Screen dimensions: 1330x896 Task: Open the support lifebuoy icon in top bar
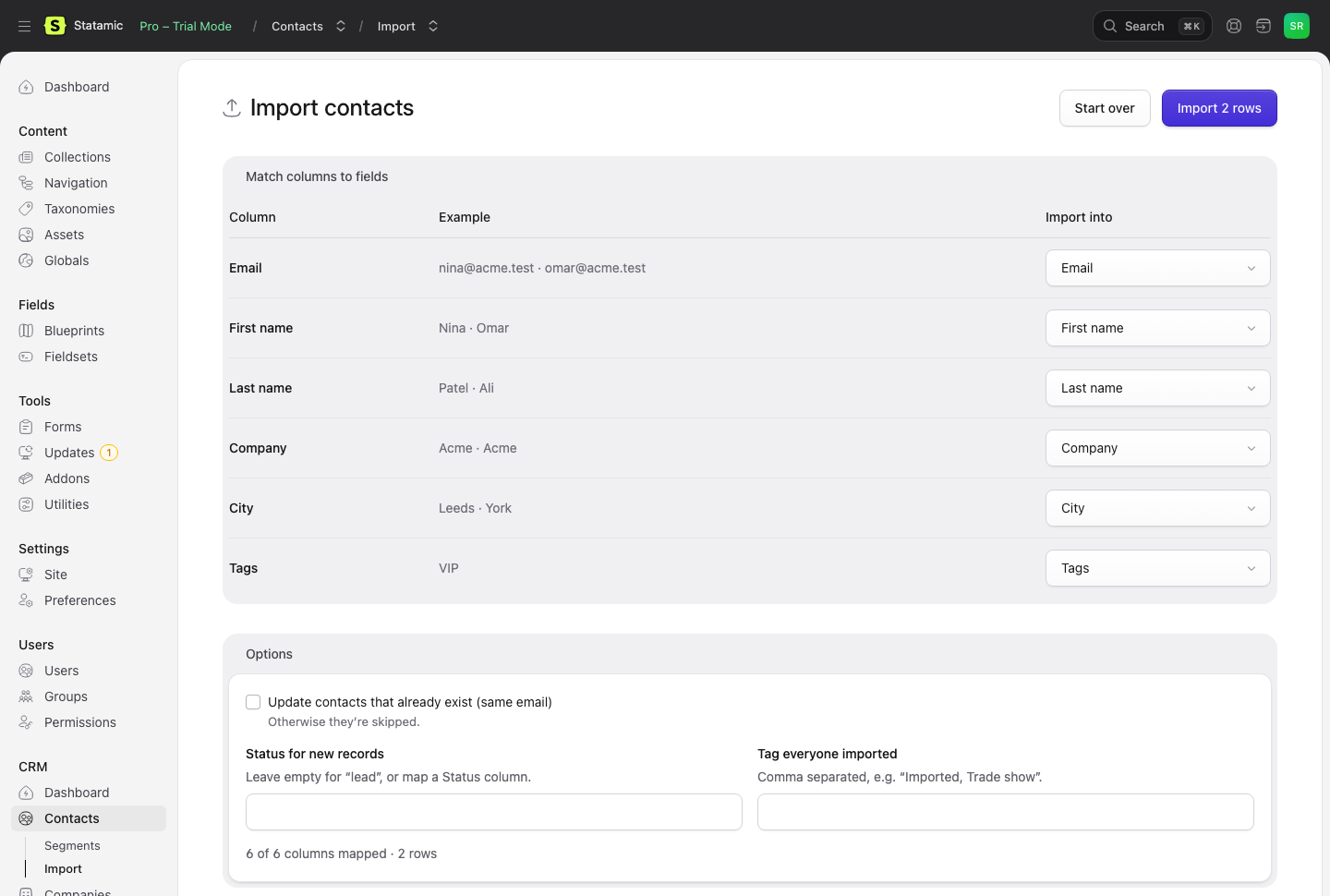point(1234,26)
